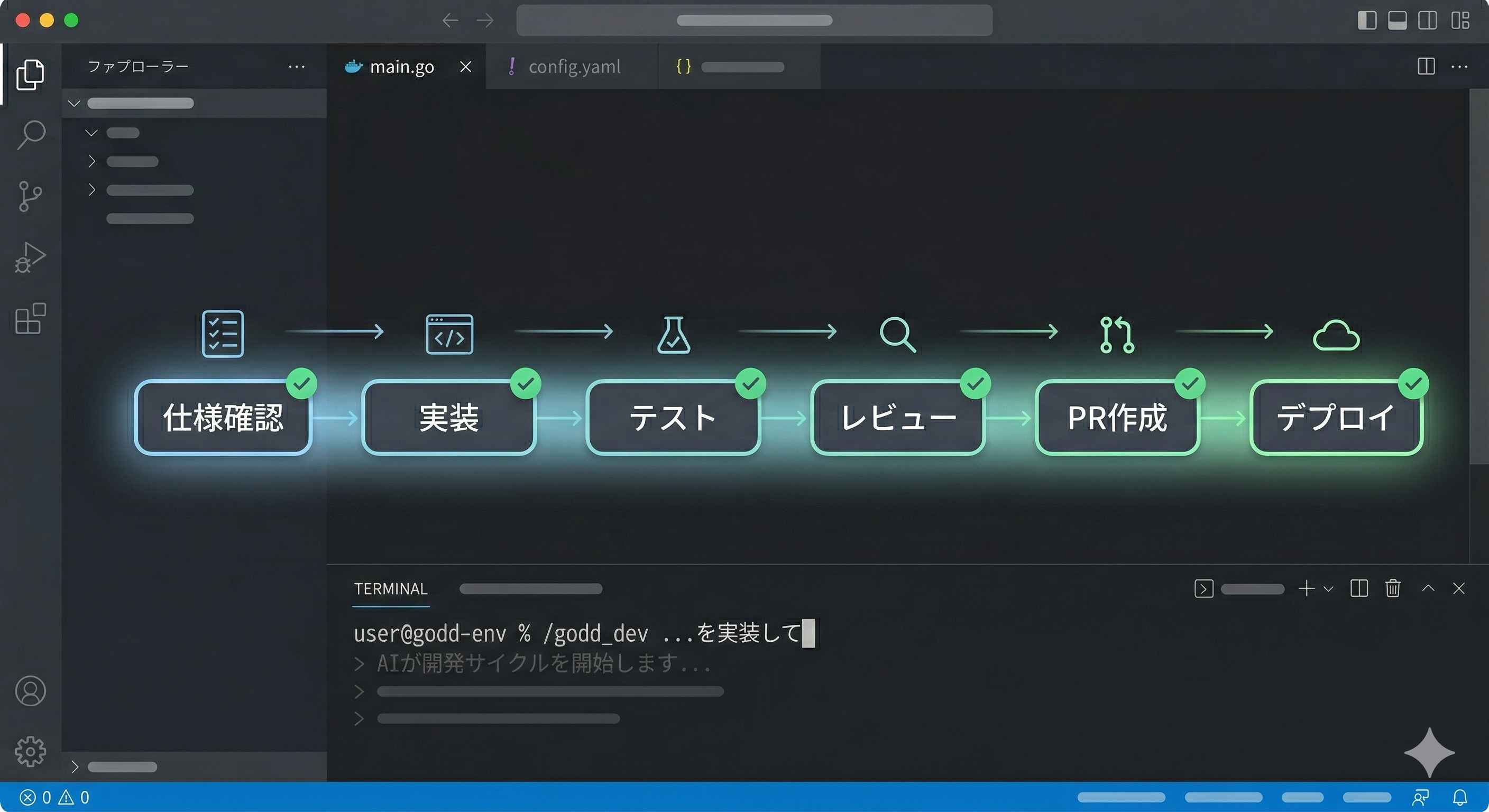This screenshot has height=812, width=1489.
Task: Collapse the root folder in Explorer
Action: (x=74, y=104)
